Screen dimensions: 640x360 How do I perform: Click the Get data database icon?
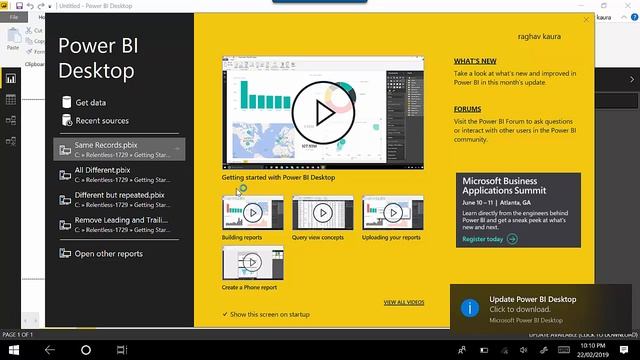click(x=67, y=102)
